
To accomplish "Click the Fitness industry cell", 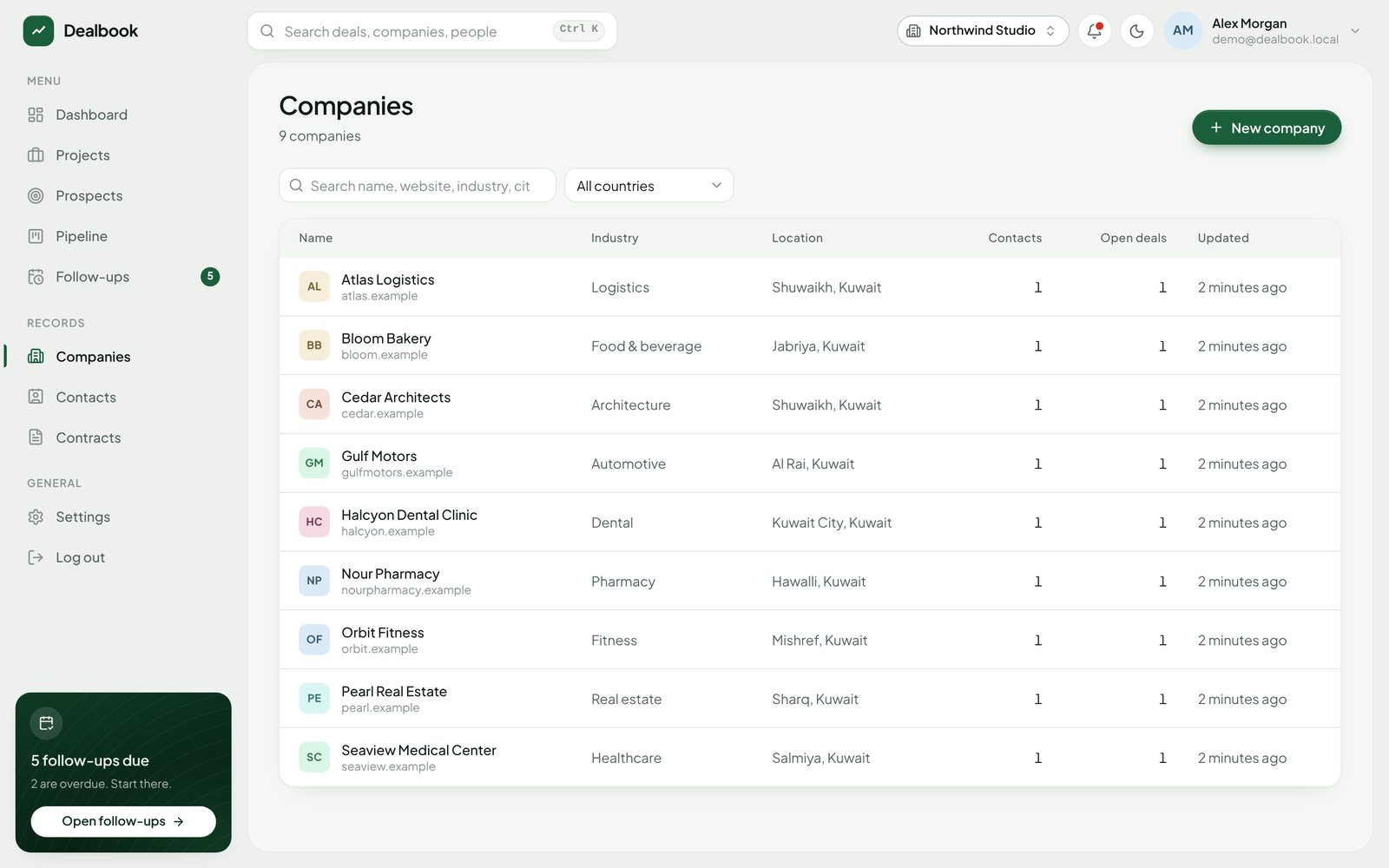I will click(614, 641).
